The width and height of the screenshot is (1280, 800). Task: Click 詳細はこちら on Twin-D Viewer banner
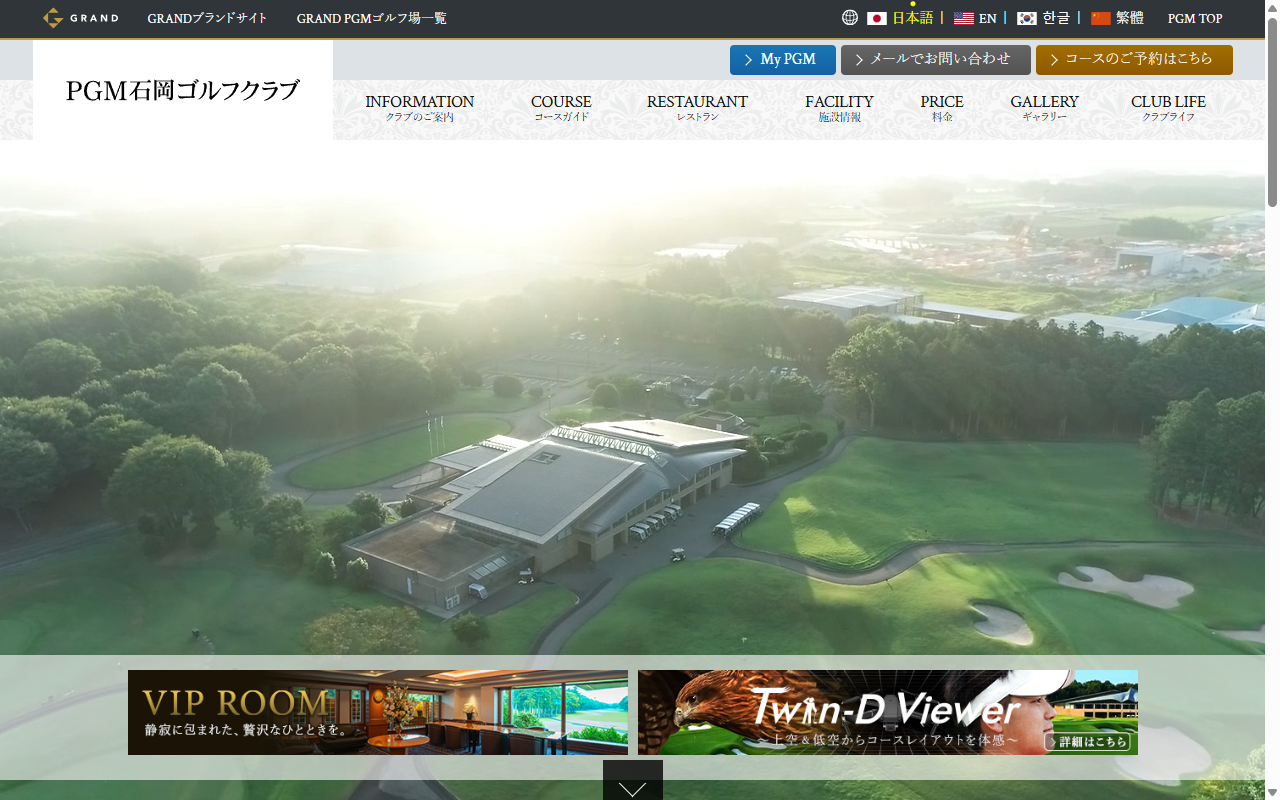[1088, 742]
